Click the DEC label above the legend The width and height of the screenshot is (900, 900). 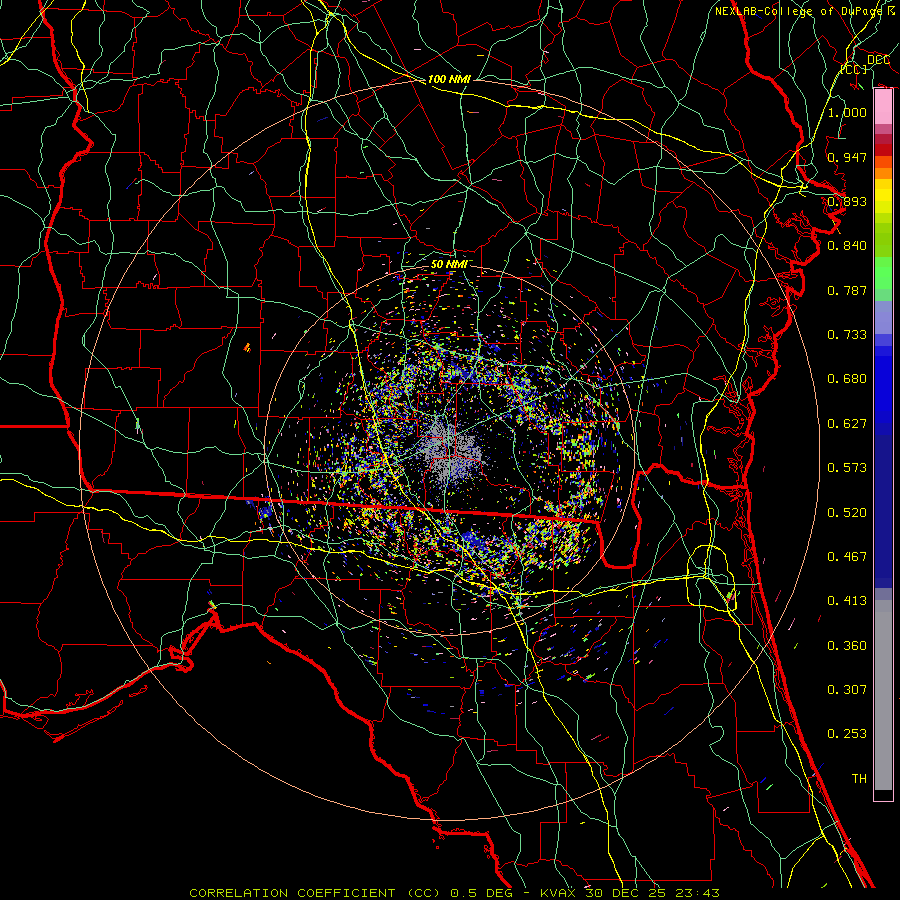878,60
